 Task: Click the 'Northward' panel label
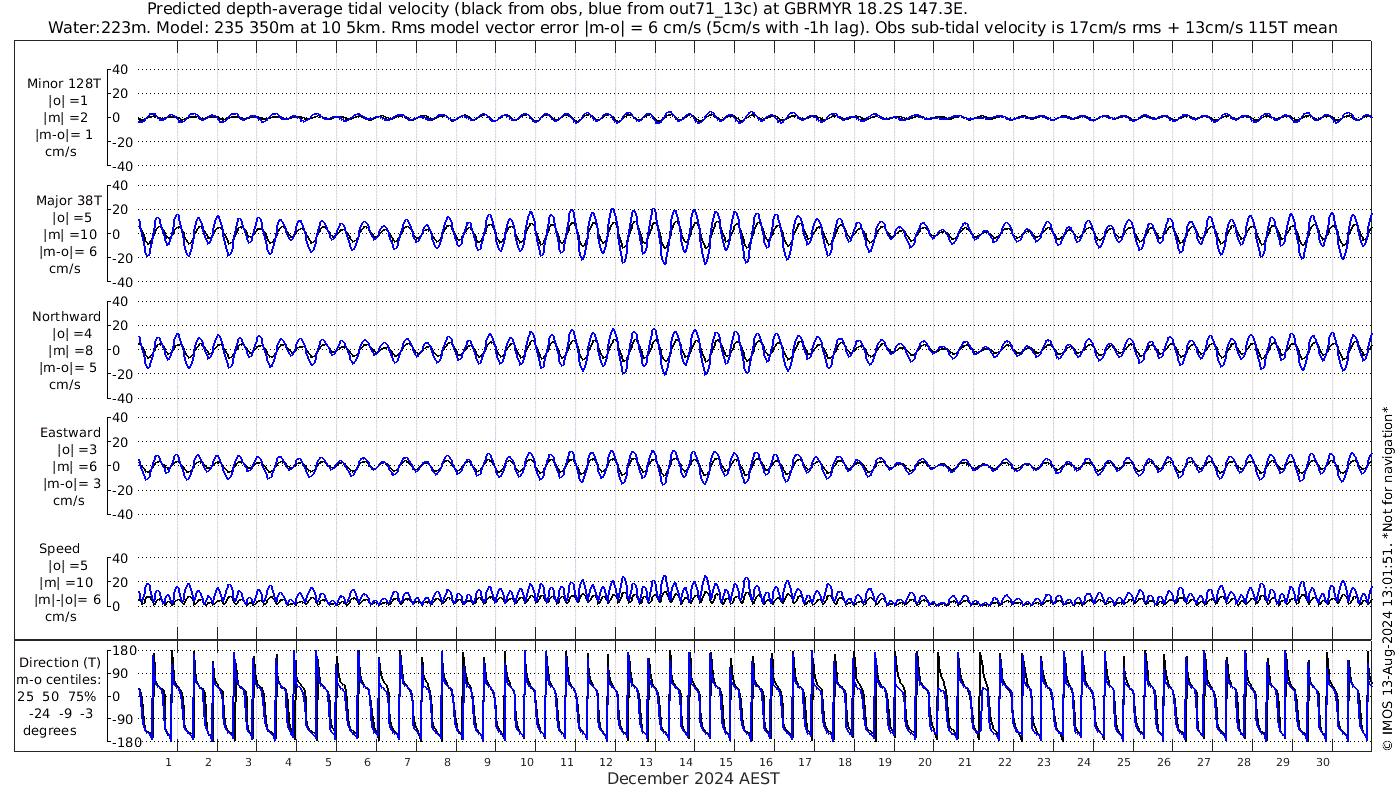pyautogui.click(x=66, y=316)
